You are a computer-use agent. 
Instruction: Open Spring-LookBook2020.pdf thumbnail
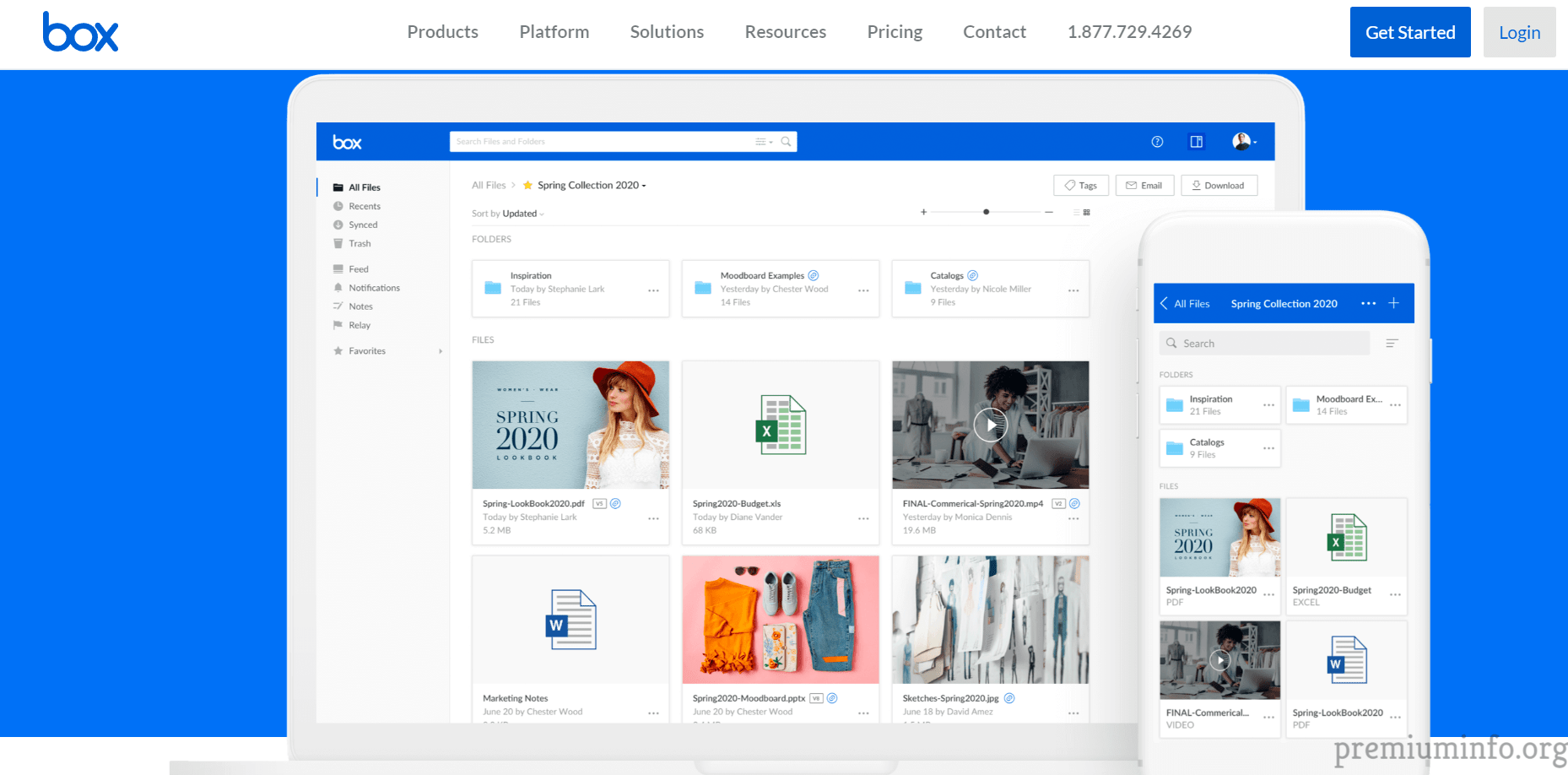tap(570, 425)
